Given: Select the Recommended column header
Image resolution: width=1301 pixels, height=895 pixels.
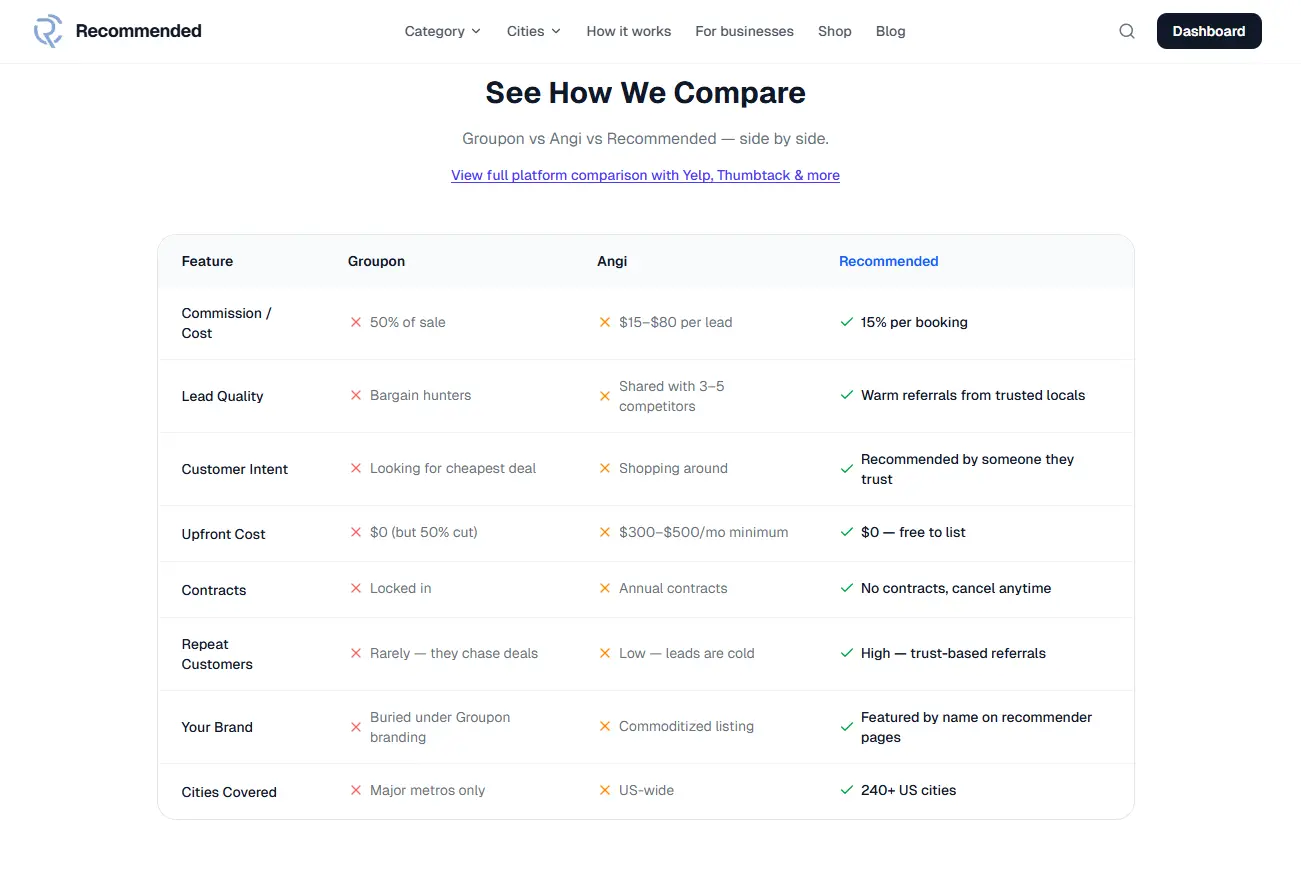Looking at the screenshot, I should click(888, 261).
